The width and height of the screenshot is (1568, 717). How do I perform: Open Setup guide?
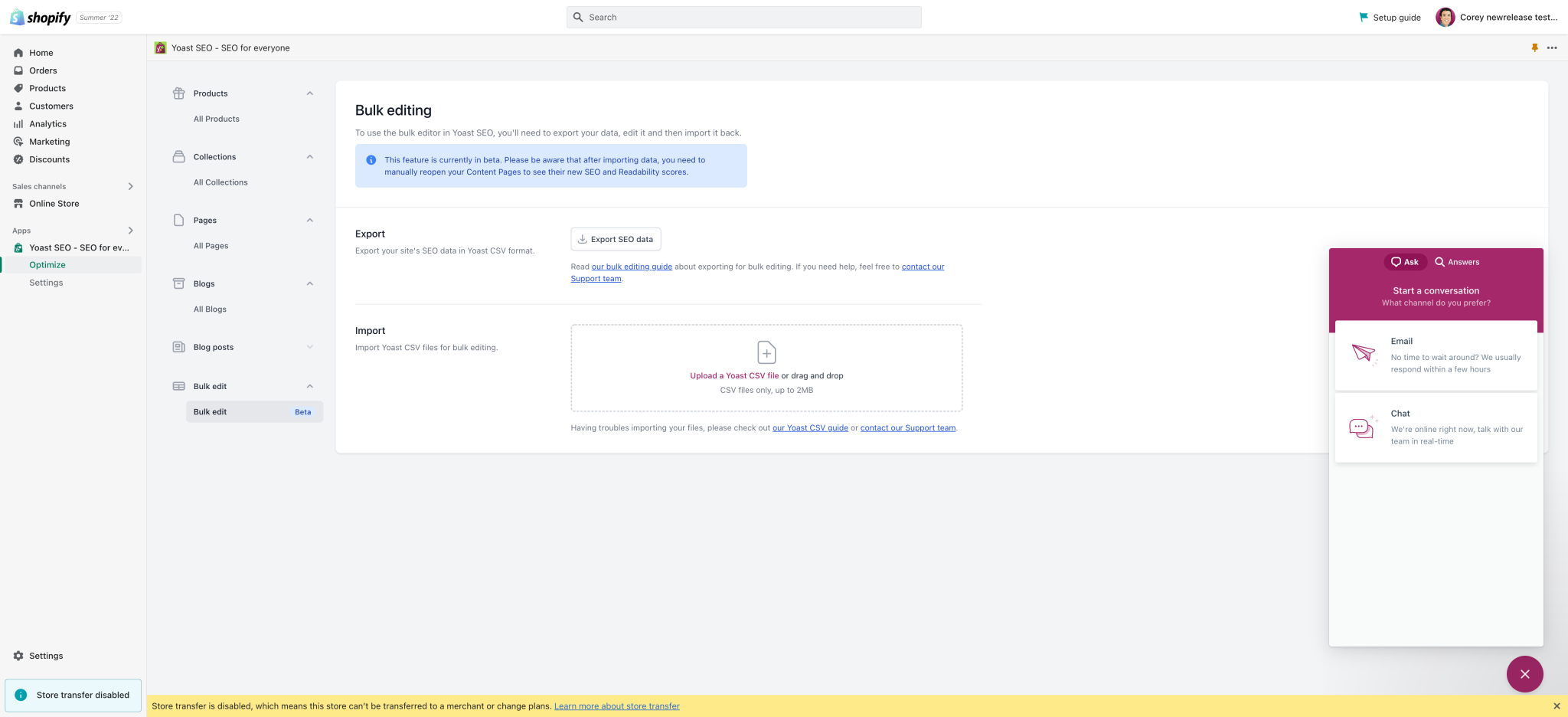coord(1390,18)
